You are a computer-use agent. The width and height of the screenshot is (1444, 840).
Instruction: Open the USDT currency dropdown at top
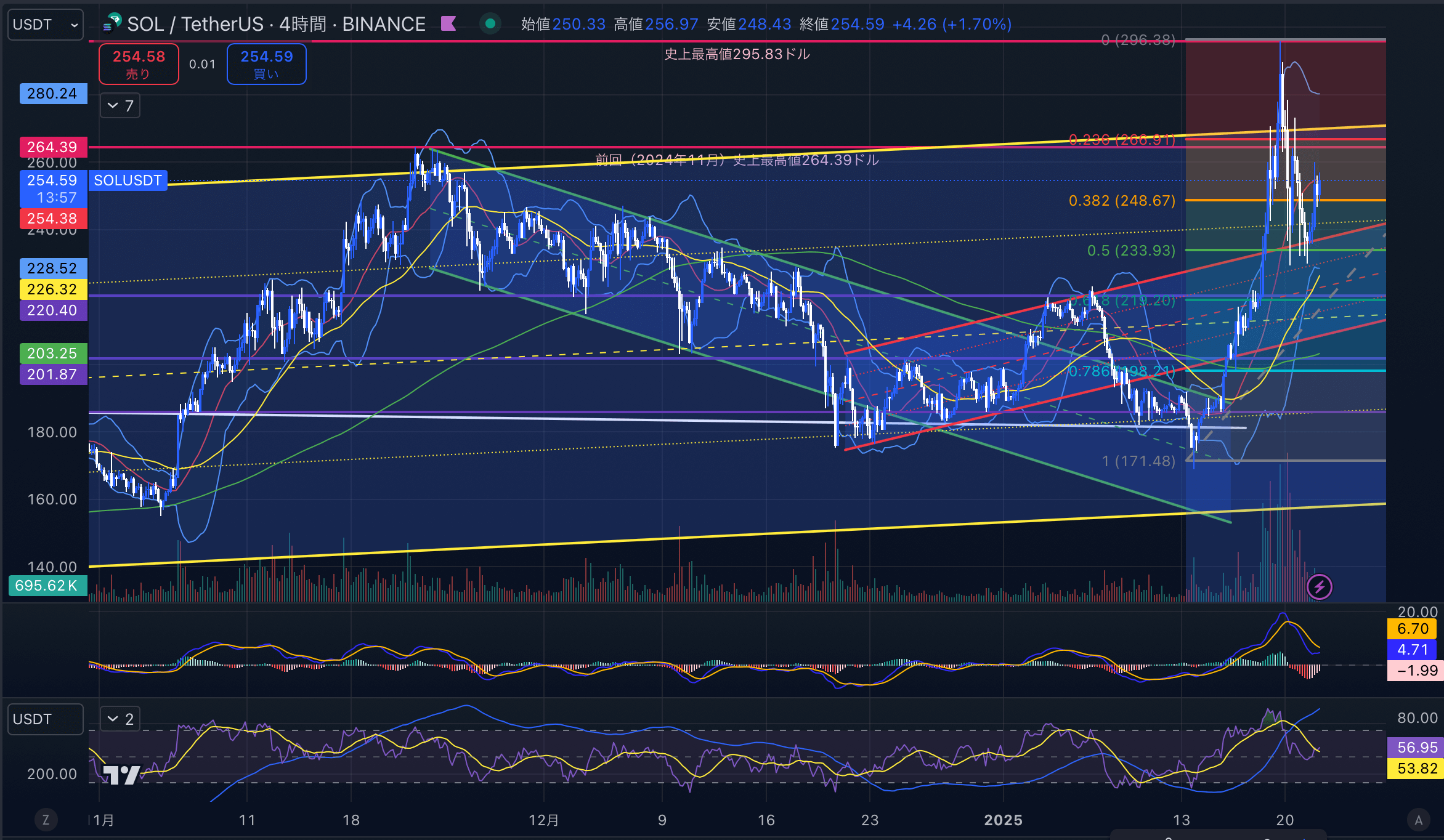[x=46, y=25]
